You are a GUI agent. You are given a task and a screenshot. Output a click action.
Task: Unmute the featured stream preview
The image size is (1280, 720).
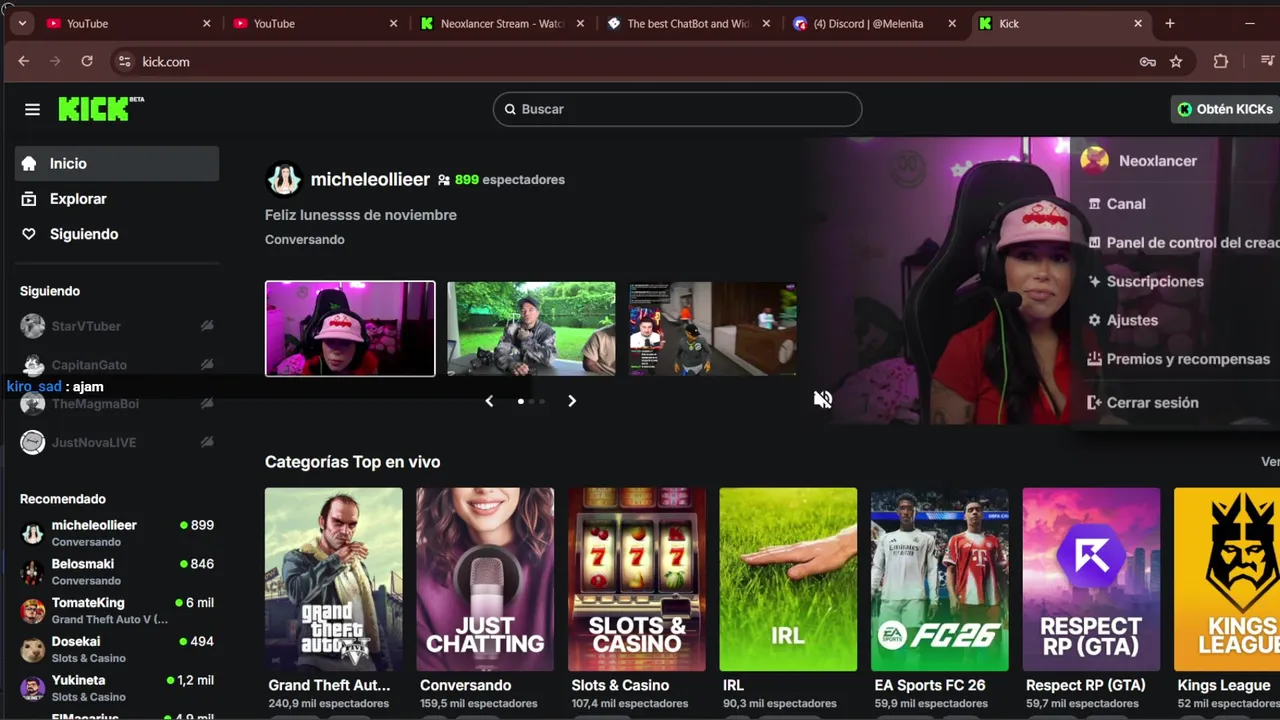tap(823, 399)
